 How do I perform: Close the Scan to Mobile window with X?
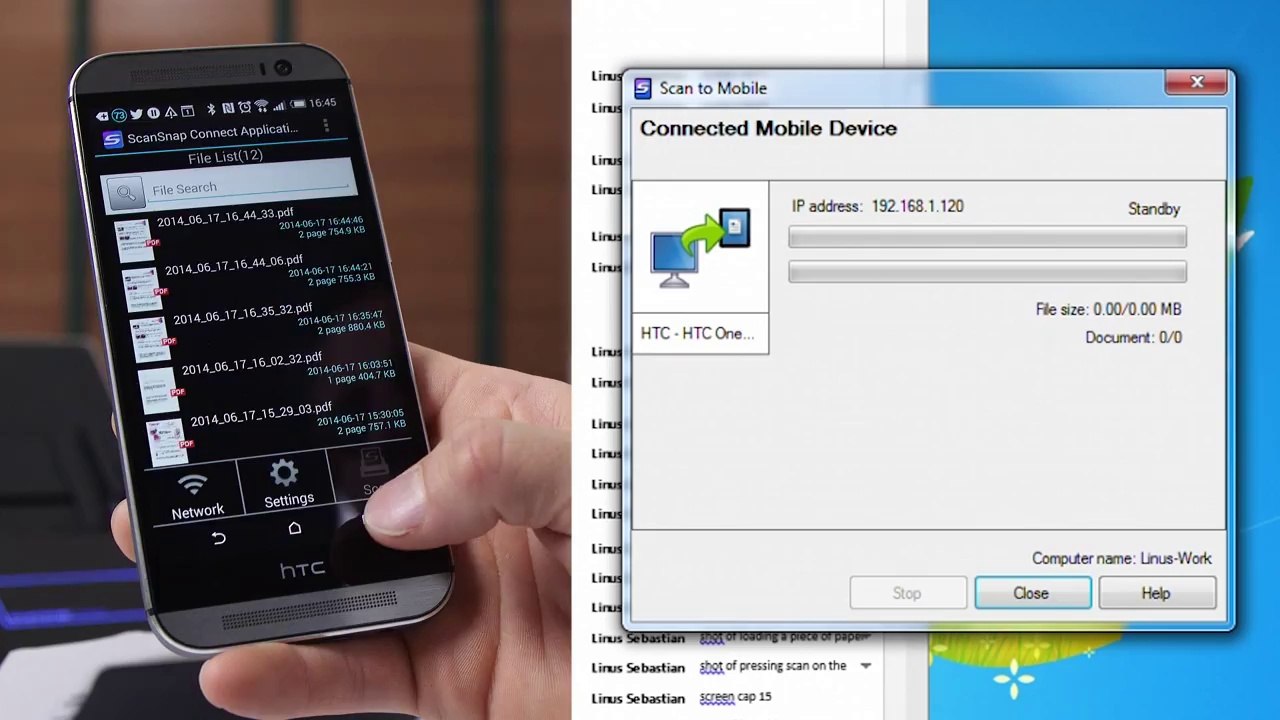tap(1197, 83)
